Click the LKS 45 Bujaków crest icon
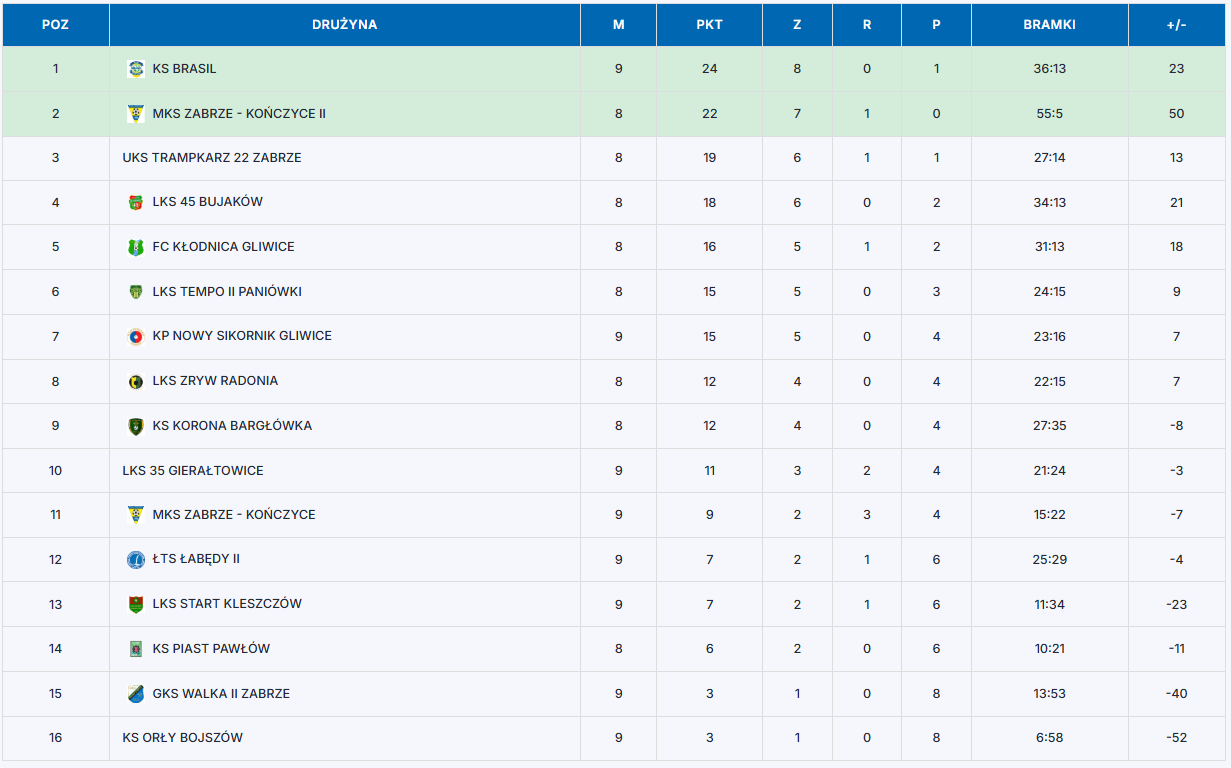Image resolution: width=1231 pixels, height=768 pixels. point(136,203)
